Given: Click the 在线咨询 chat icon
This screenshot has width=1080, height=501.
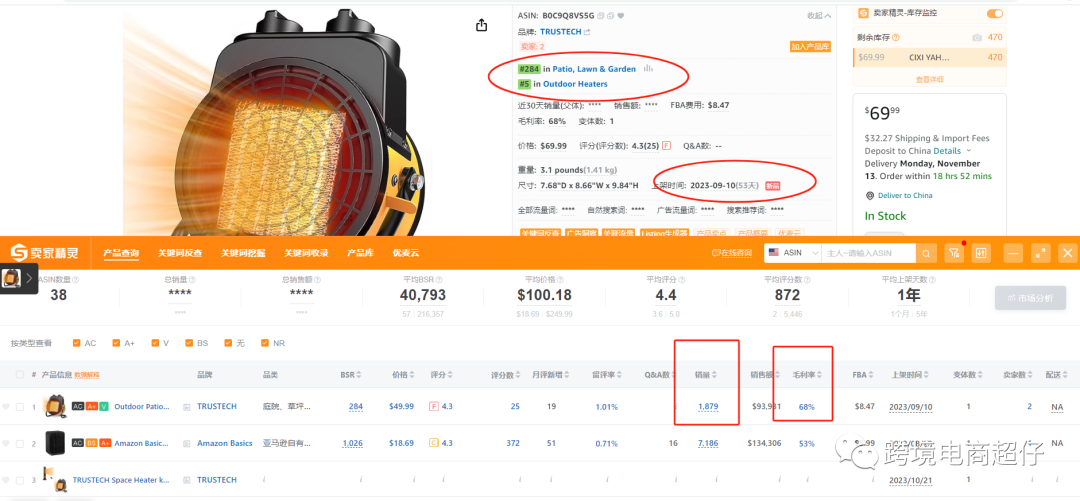Looking at the screenshot, I should pos(731,253).
